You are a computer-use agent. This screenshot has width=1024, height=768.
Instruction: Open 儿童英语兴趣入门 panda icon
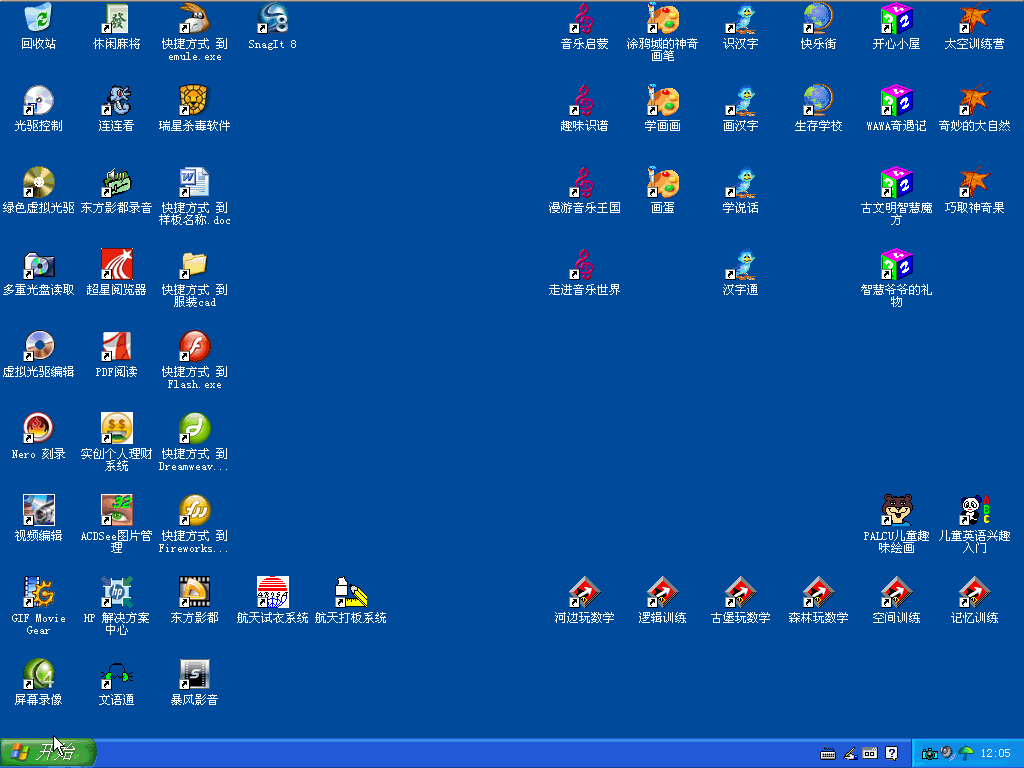(x=974, y=511)
